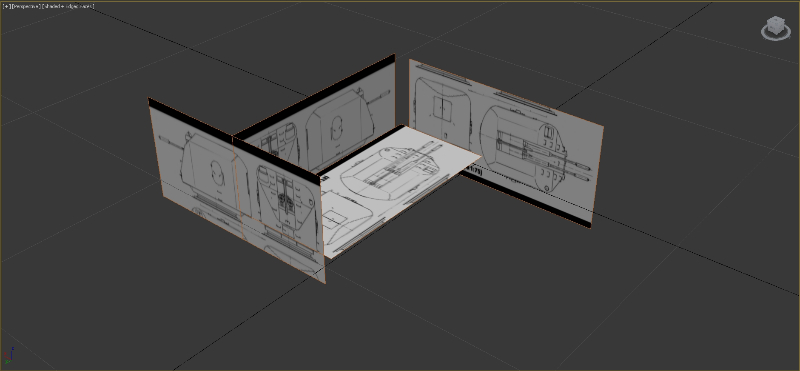800x371 pixels.
Task: Click the ViewCube cube in the viewport corner
Action: pos(776,26)
